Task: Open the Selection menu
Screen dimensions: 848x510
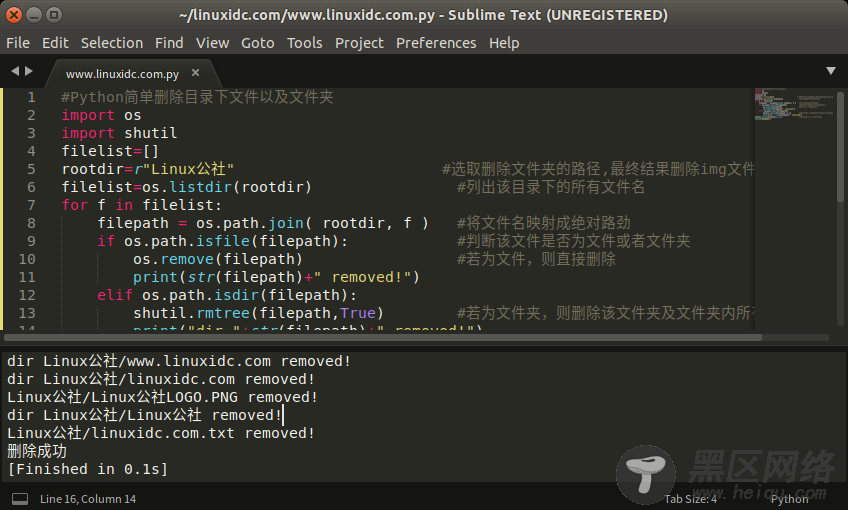Action: pyautogui.click(x=112, y=43)
